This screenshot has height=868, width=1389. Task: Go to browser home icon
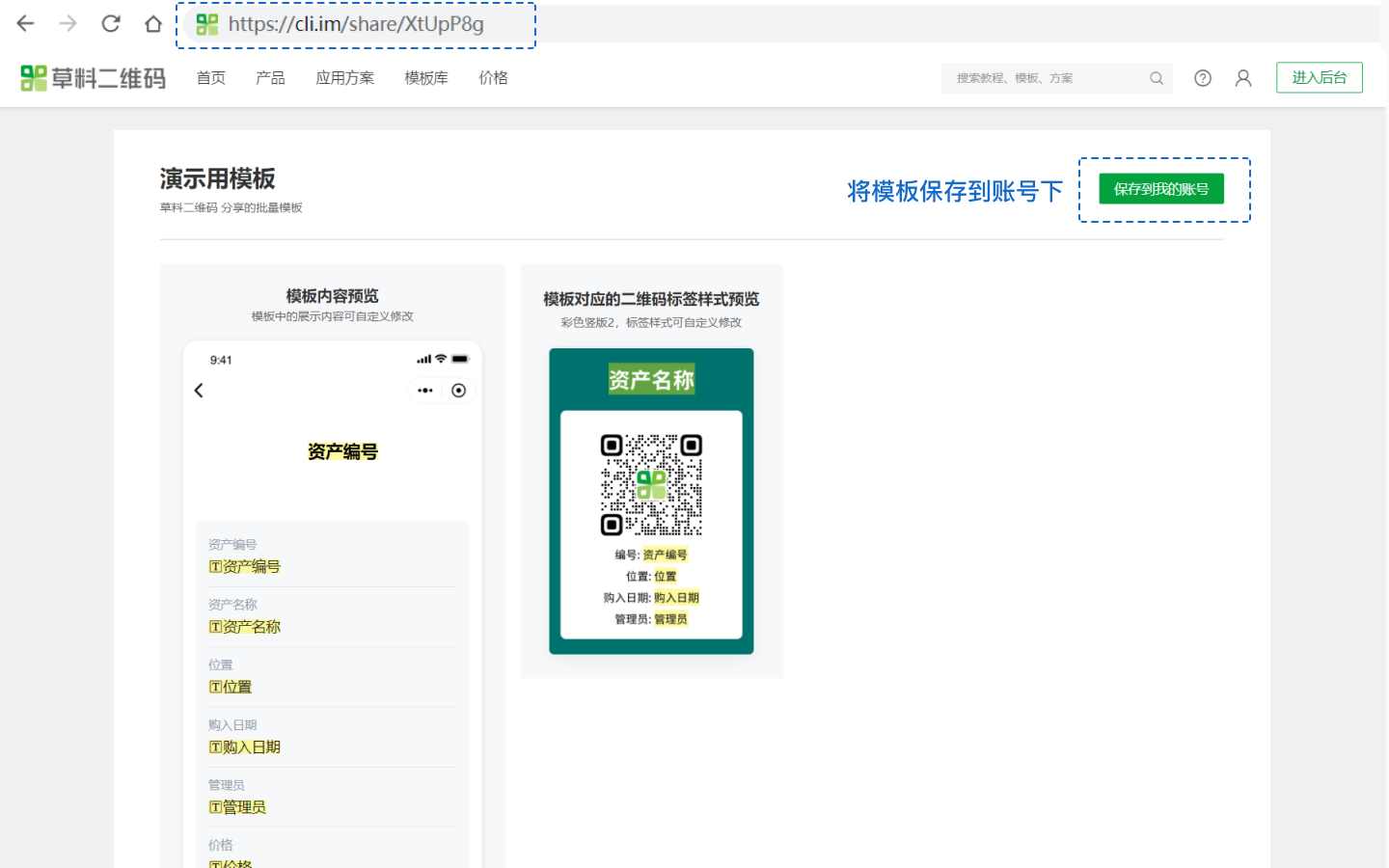click(x=153, y=24)
